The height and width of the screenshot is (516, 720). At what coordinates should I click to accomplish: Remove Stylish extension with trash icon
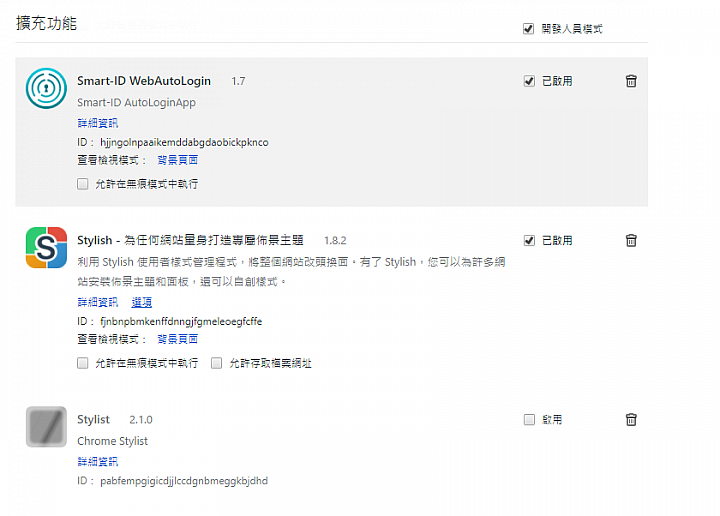tap(631, 240)
